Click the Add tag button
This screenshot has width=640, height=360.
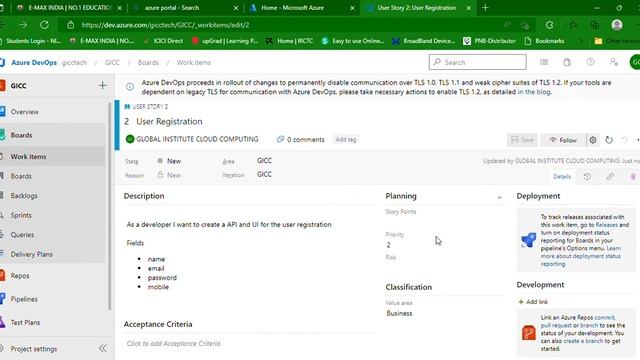click(x=345, y=140)
